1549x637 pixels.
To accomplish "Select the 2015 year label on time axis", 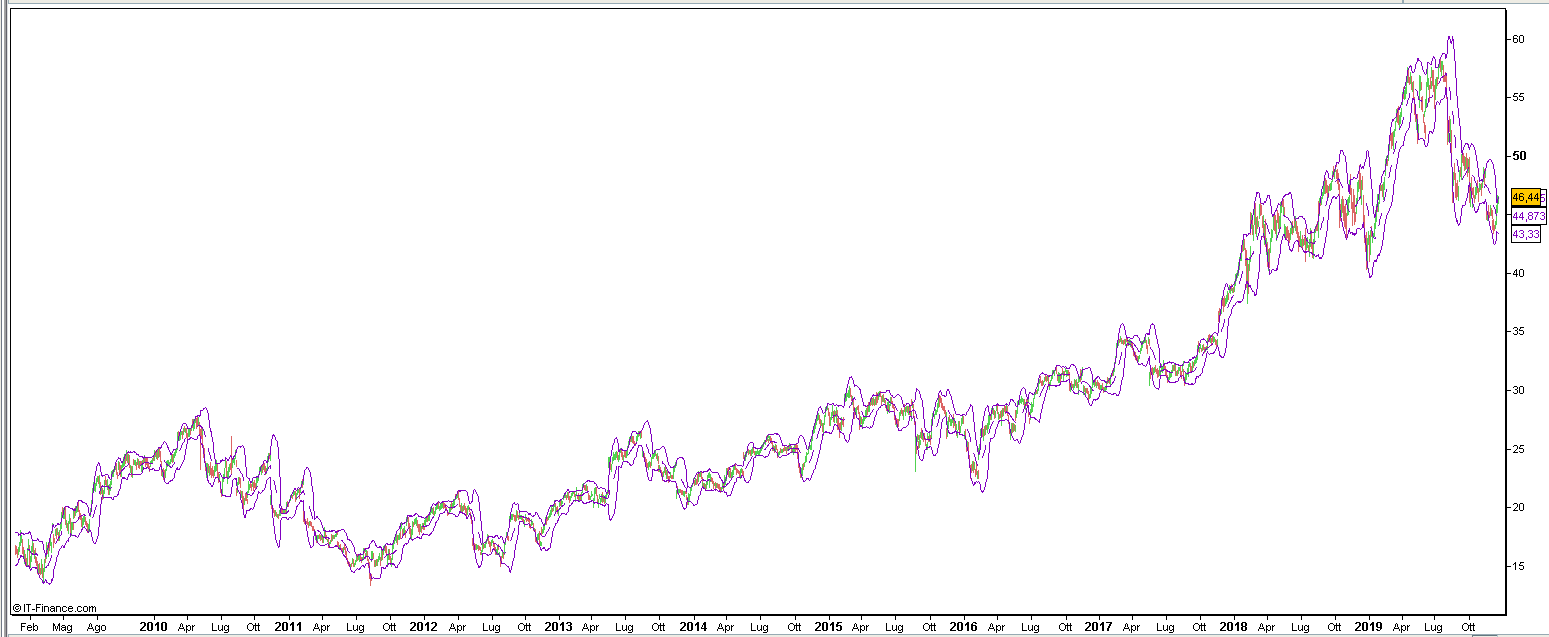I will 828,627.
